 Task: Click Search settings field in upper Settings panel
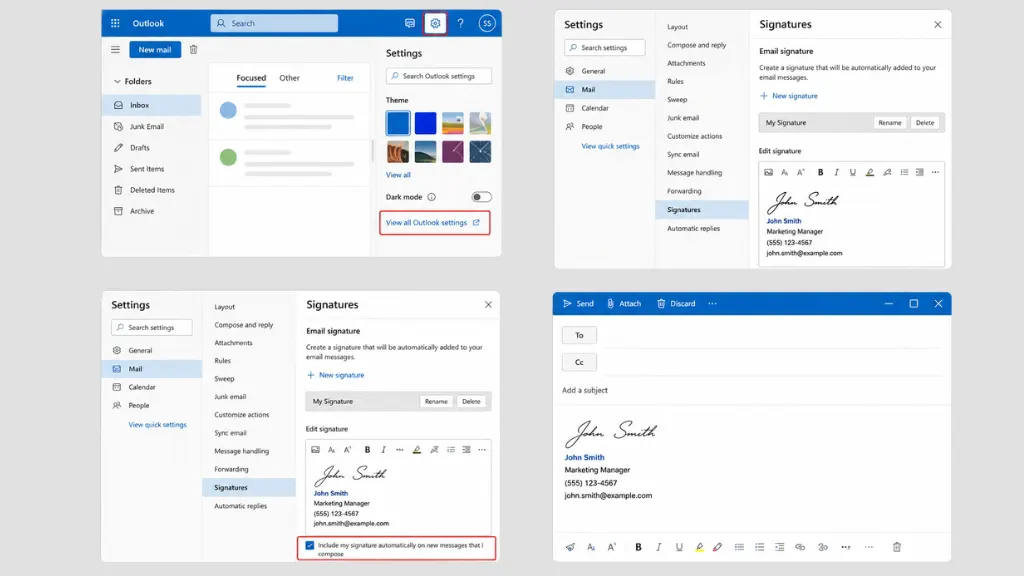[x=605, y=48]
